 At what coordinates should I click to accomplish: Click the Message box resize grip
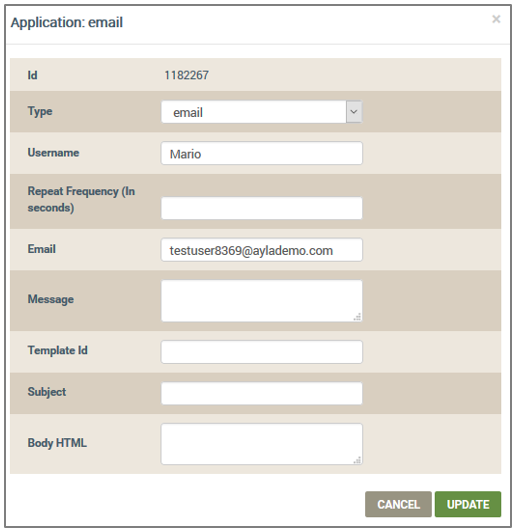358,317
